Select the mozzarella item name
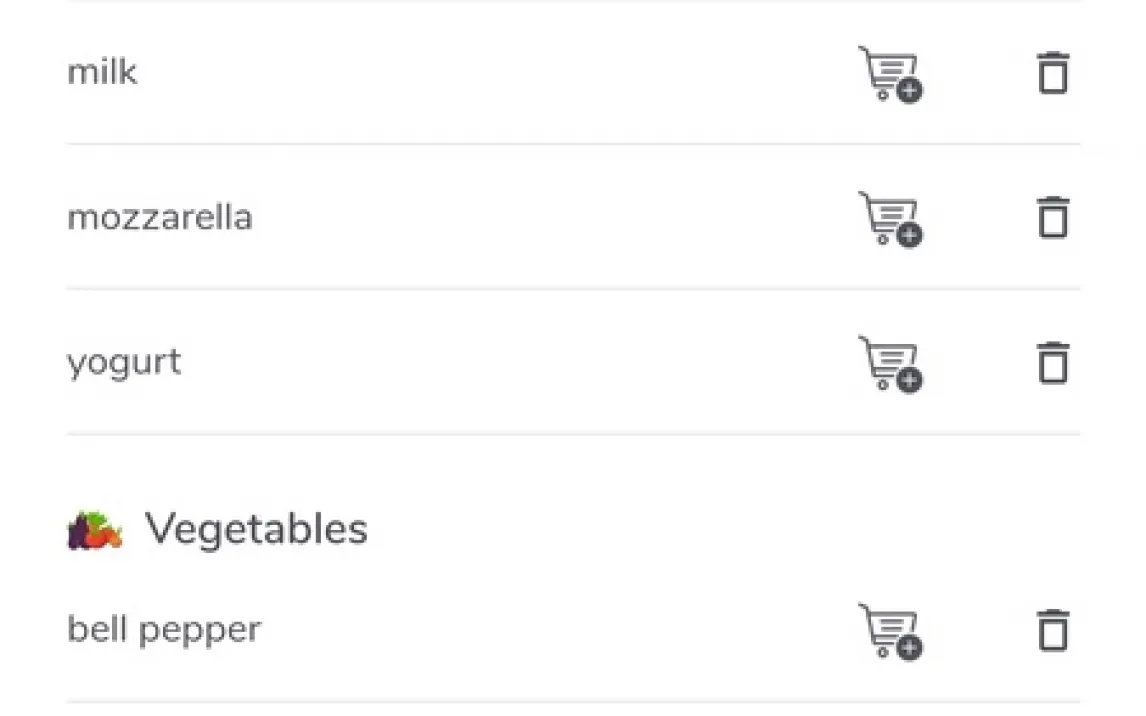This screenshot has width=1146, height=716. coord(160,218)
